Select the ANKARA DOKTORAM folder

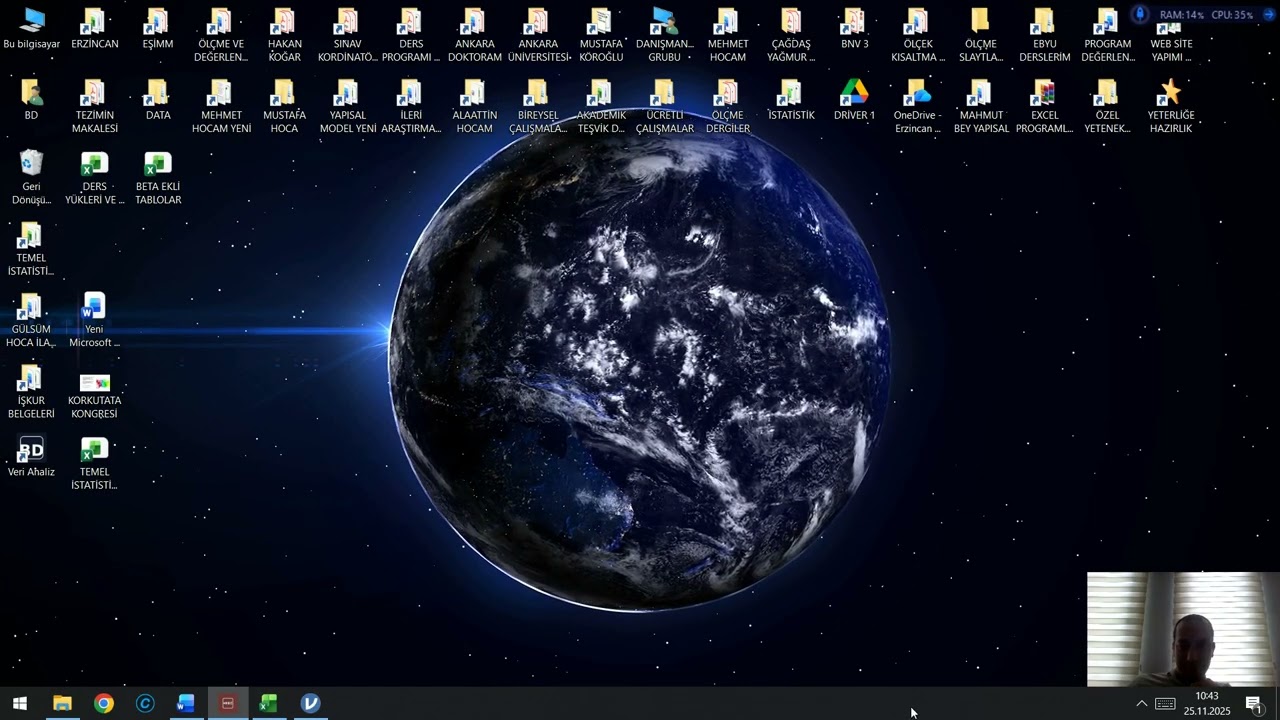[475, 36]
